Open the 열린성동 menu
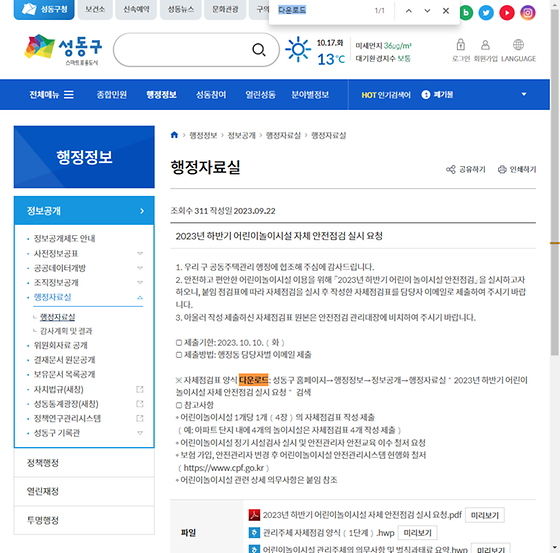 click(260, 95)
